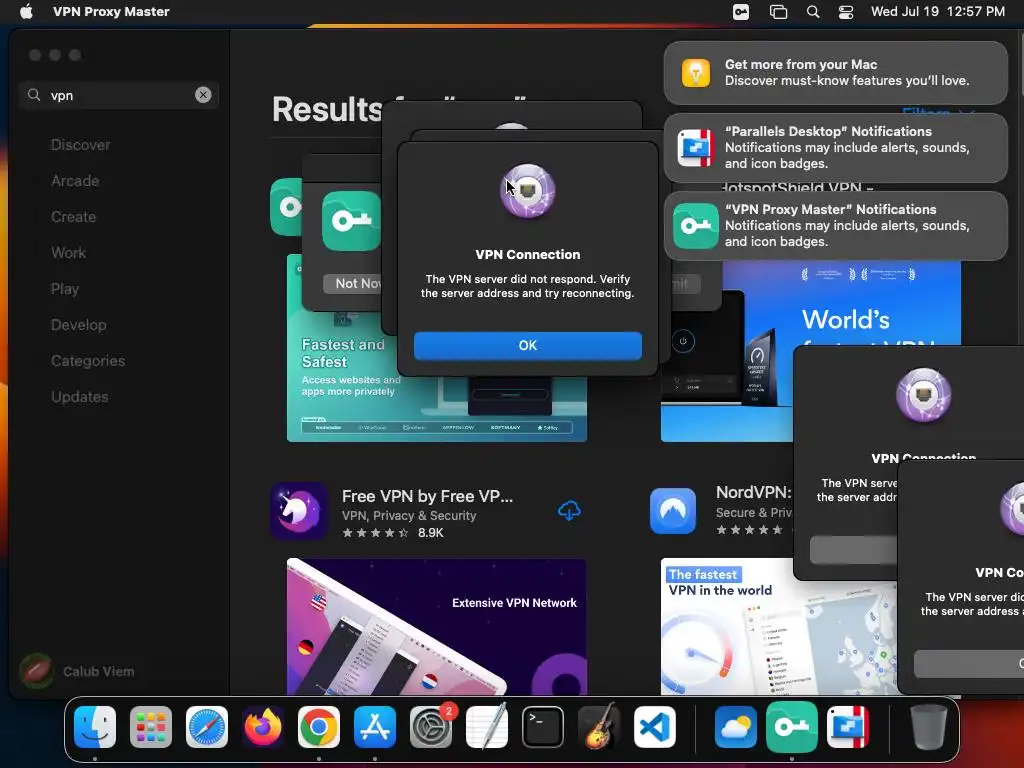Open Arcade in the sidebar
Viewport: 1024px width, 768px height.
click(x=75, y=181)
